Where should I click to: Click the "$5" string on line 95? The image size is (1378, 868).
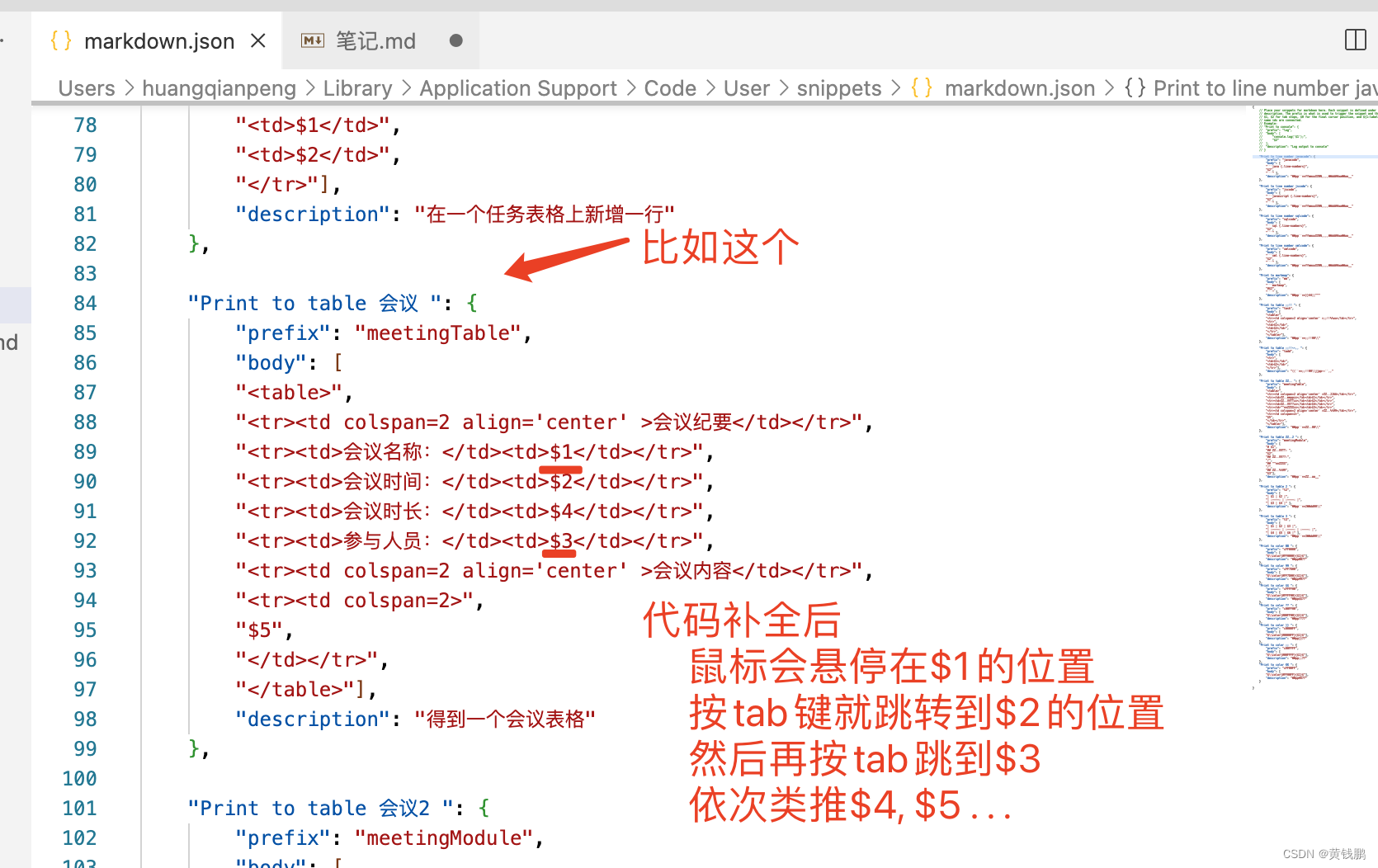point(259,630)
